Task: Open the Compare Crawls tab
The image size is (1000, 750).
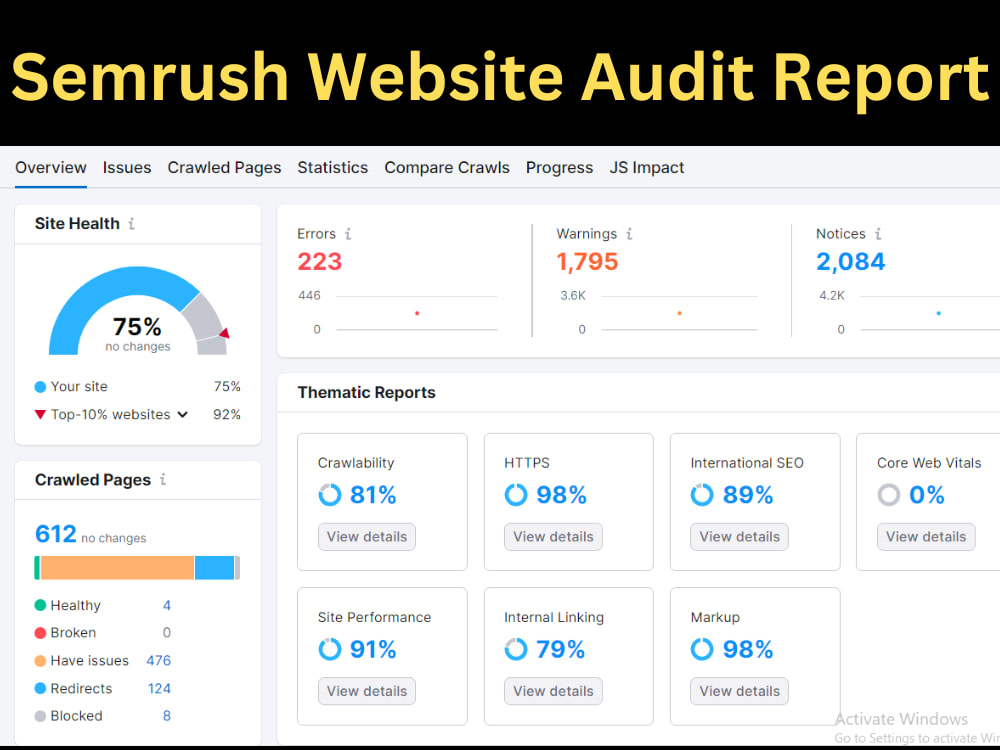Action: (446, 168)
